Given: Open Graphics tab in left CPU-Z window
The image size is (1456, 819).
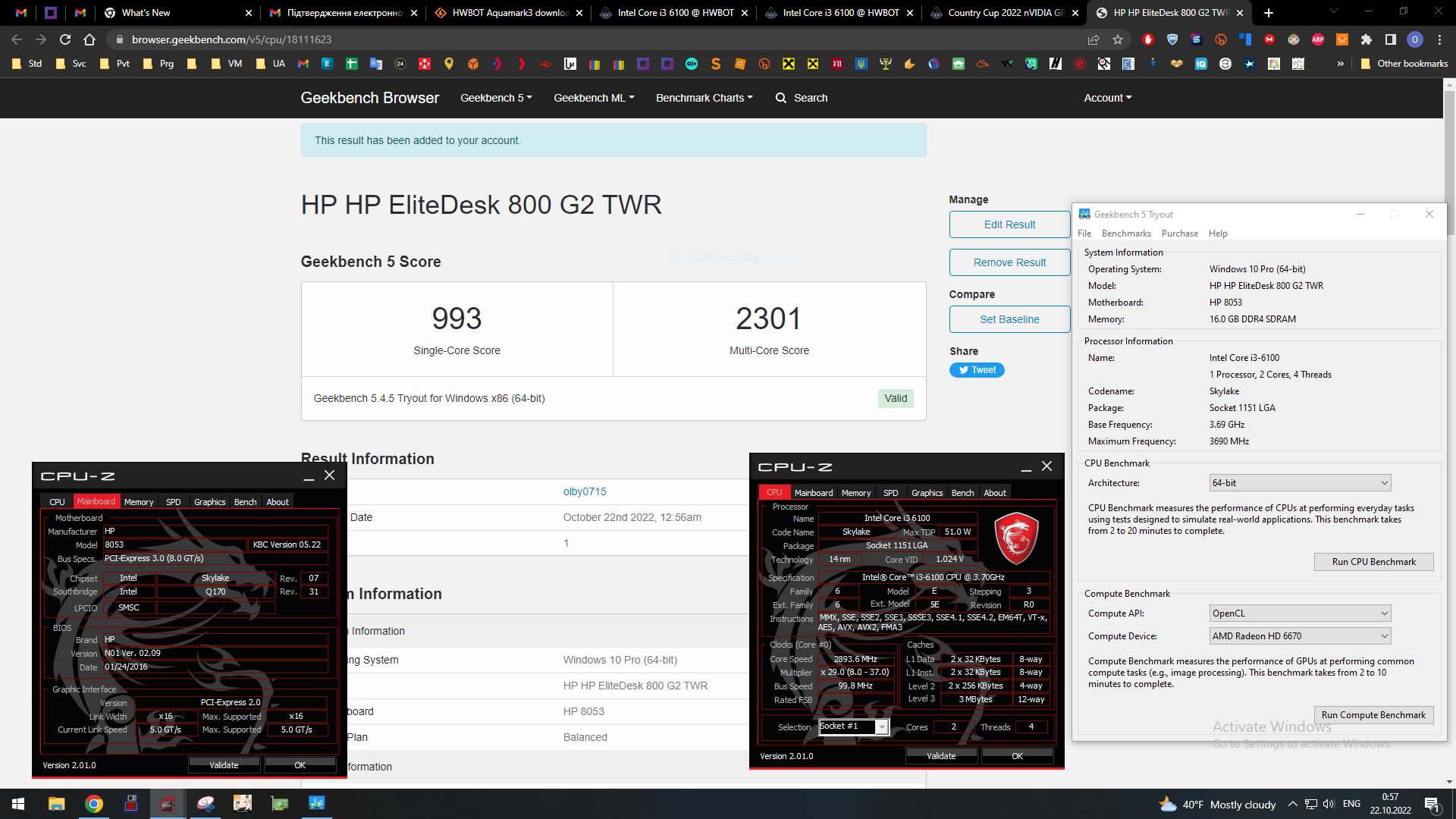Looking at the screenshot, I should [209, 502].
